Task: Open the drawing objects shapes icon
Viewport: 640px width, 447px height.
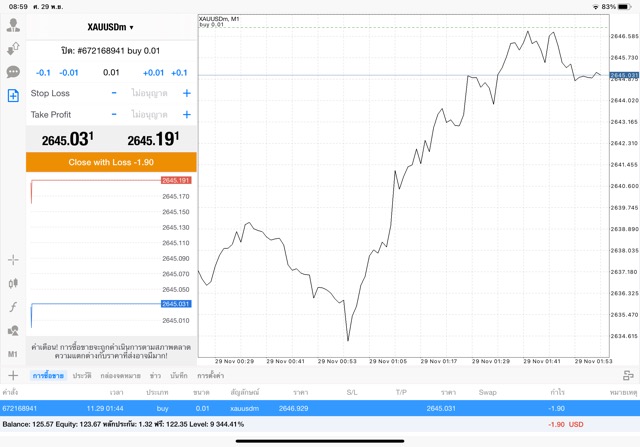Action: tap(13, 330)
